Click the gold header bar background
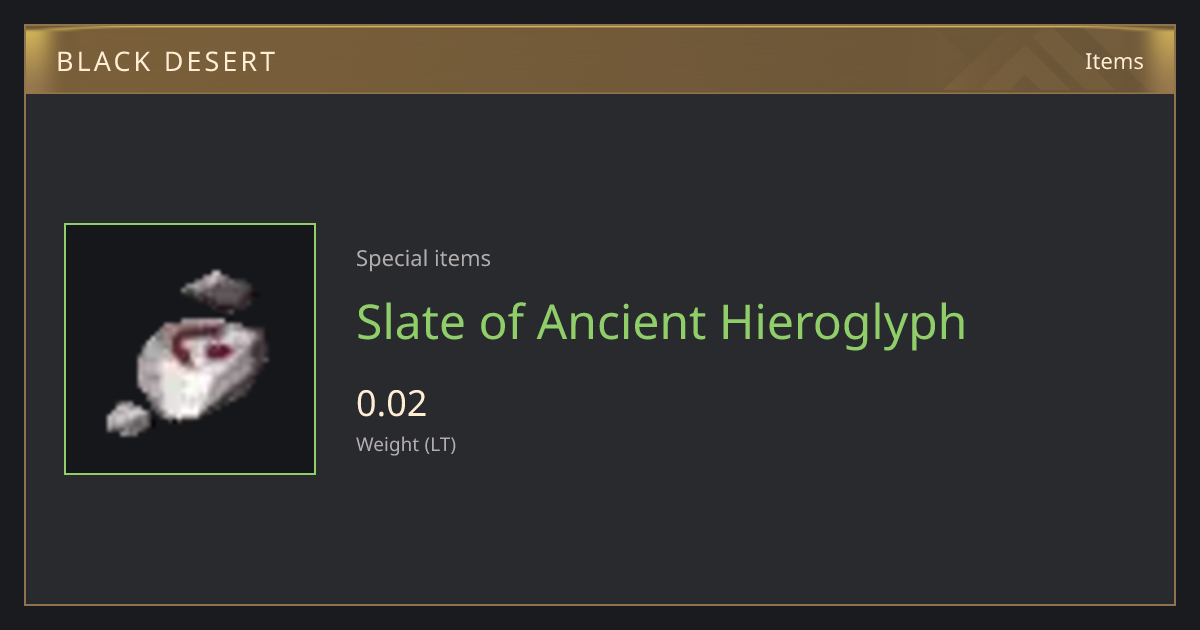The image size is (1200, 630). [x=600, y=61]
